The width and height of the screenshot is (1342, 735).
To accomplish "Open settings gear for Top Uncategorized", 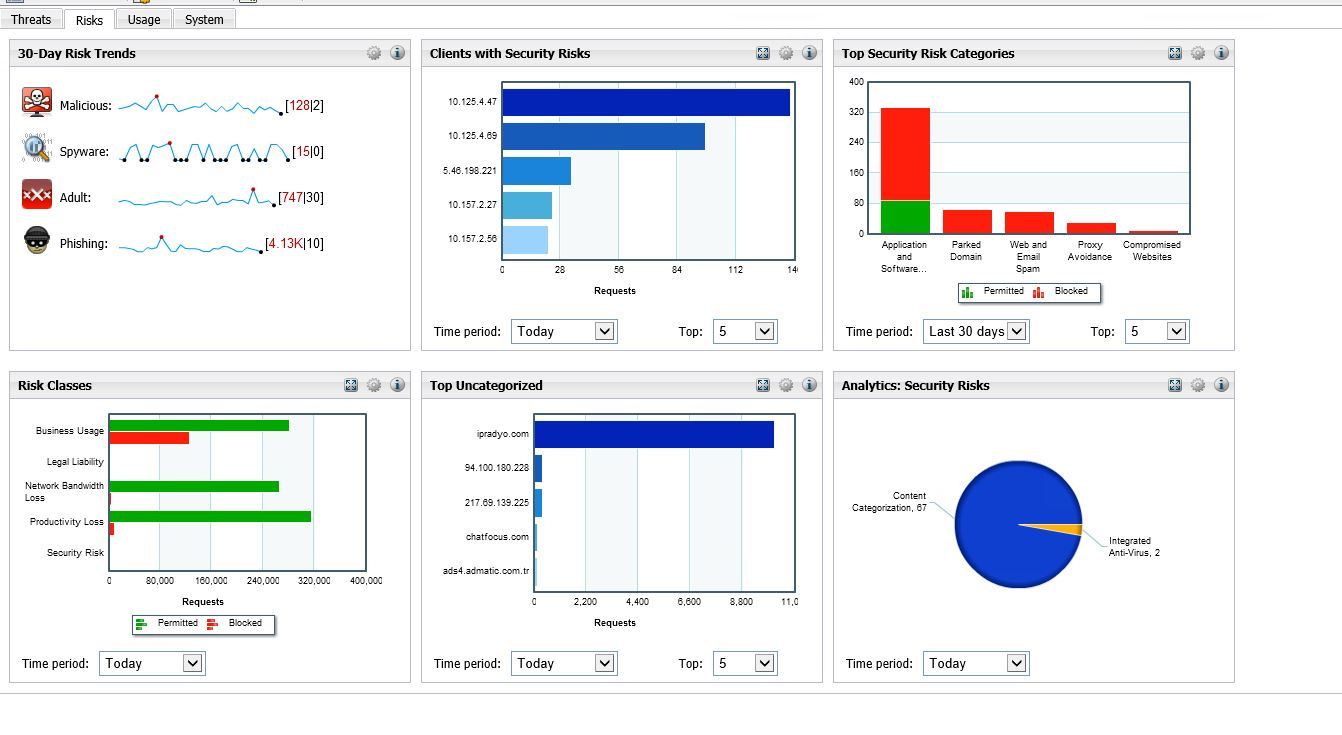I will tap(786, 385).
